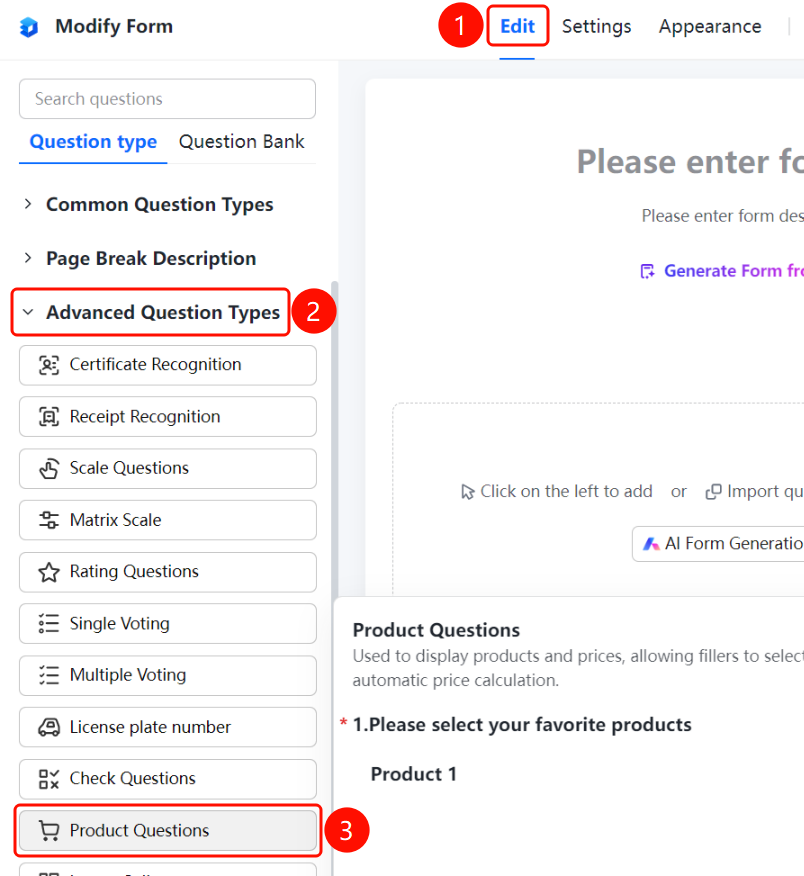Add a Product Questions item

(x=168, y=831)
